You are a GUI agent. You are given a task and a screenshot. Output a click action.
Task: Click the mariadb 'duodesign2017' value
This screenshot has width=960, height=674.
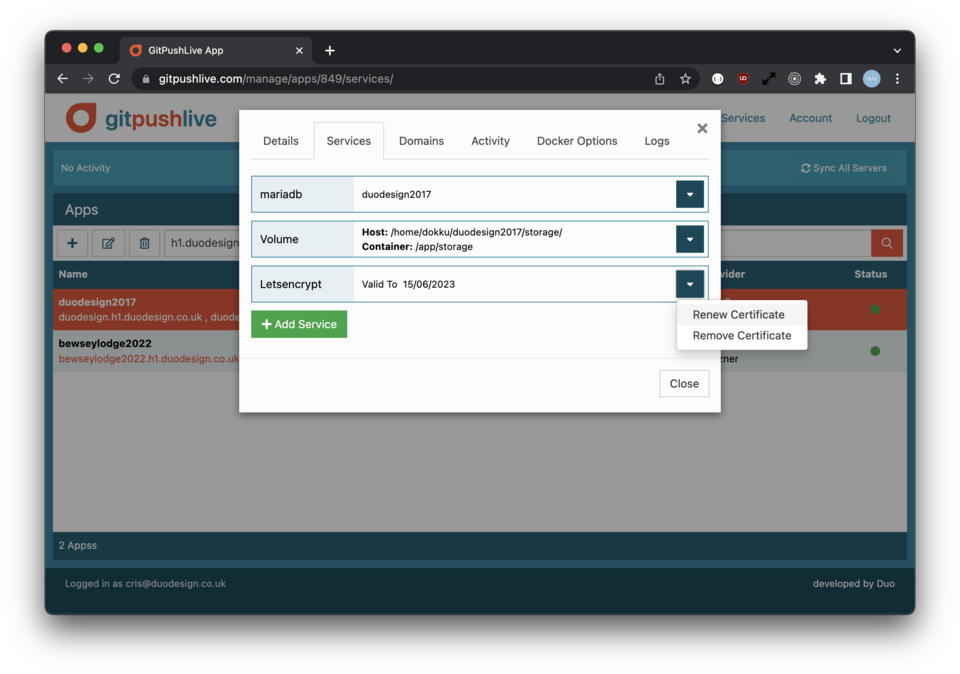click(396, 194)
